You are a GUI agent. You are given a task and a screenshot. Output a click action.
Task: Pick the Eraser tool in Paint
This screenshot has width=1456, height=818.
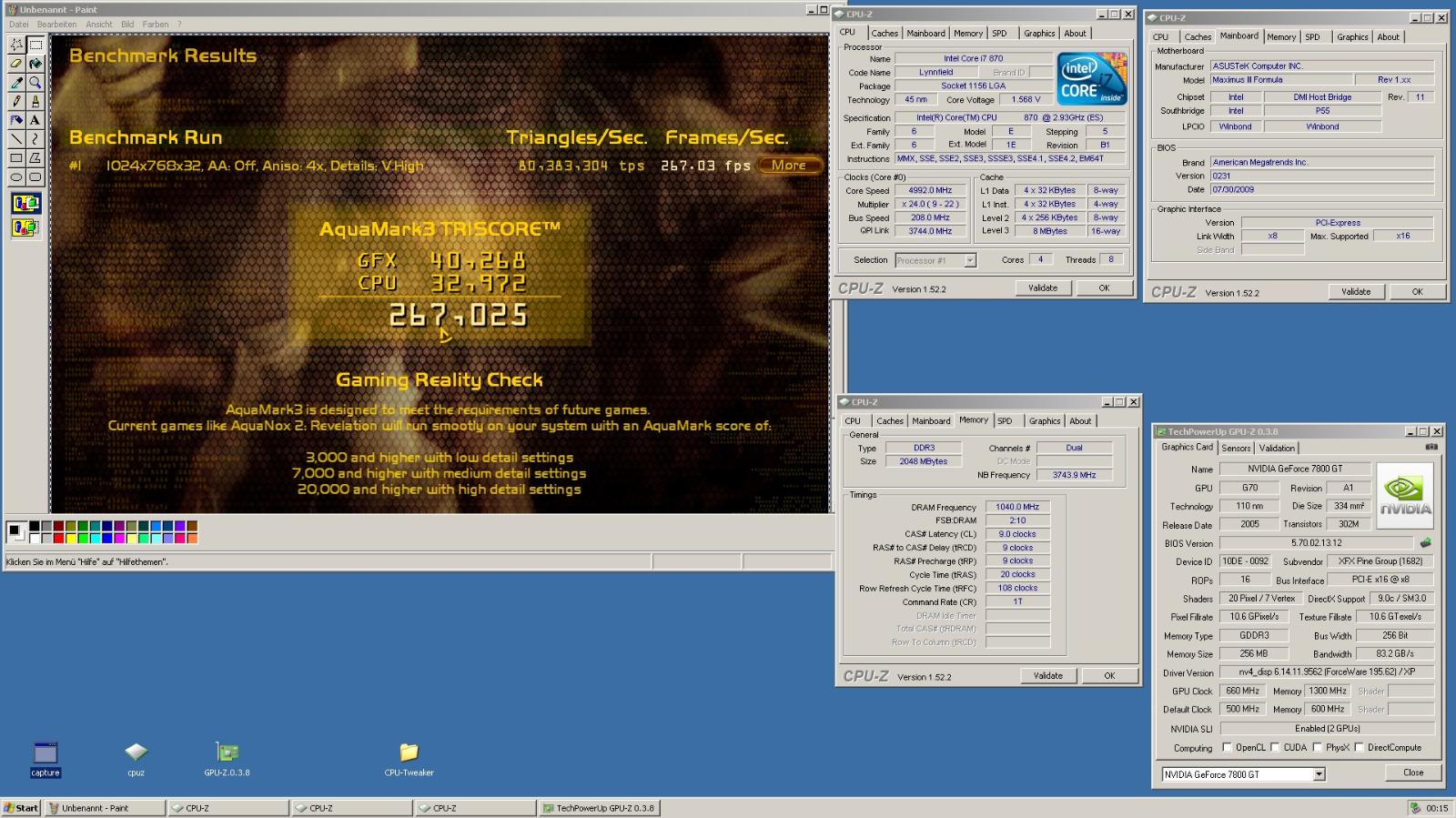coord(16,64)
